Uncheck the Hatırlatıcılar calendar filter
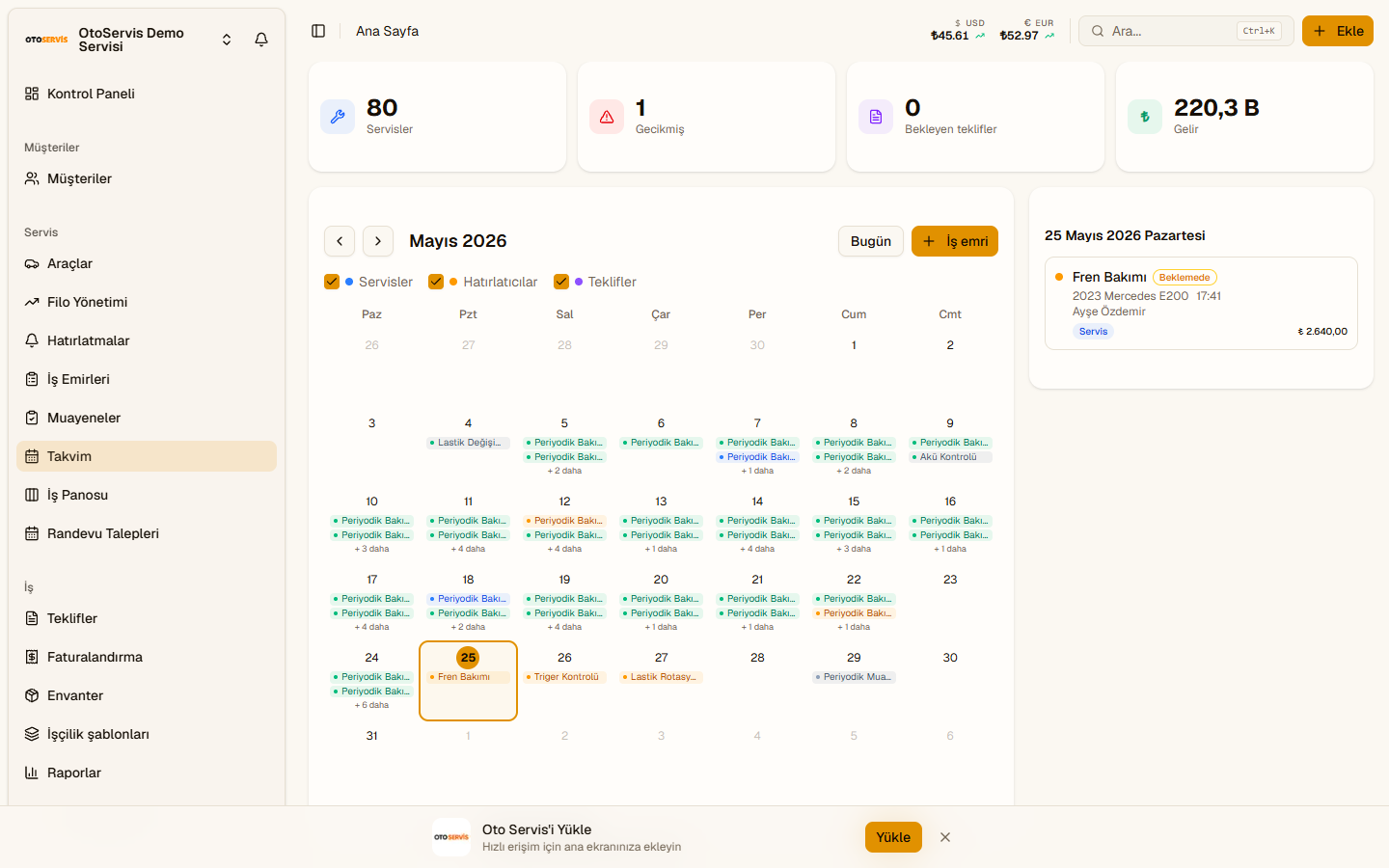The width and height of the screenshot is (1389, 868). [436, 282]
